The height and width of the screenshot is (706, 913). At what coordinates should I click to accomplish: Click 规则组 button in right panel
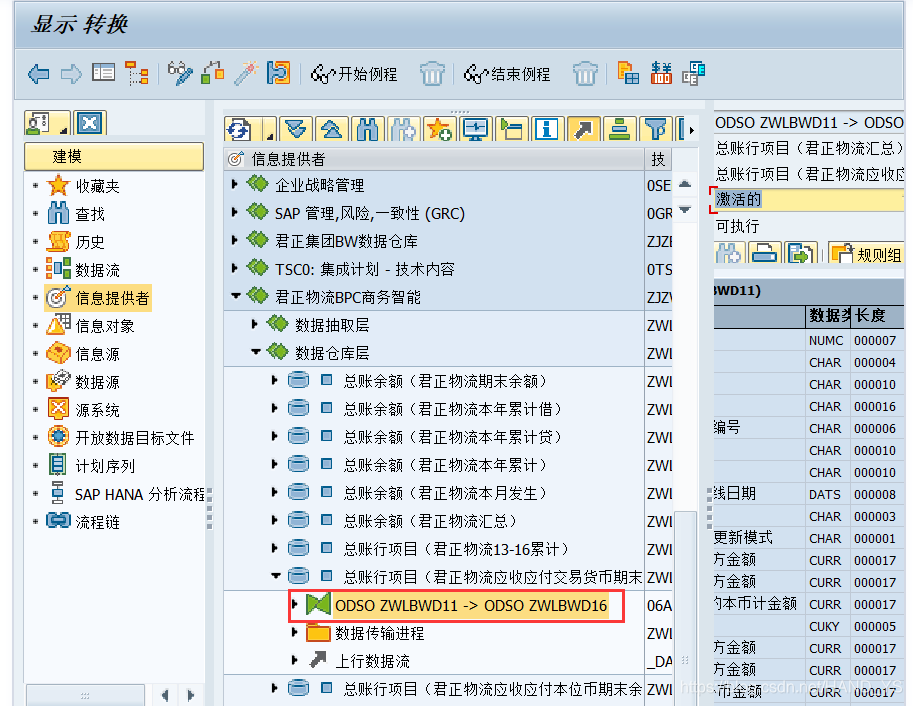tap(866, 253)
